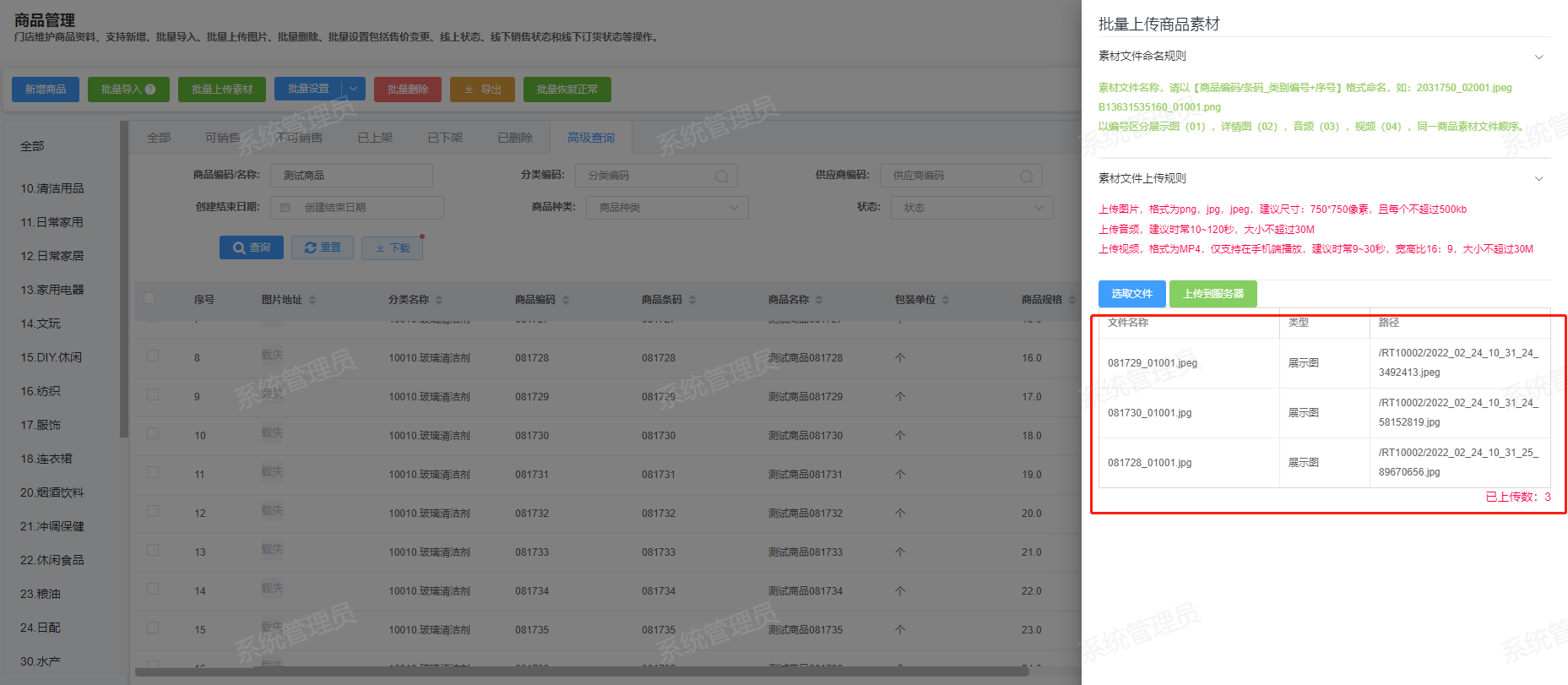1568x685 pixels.
Task: Click the search icon in 供应商编码 field
Action: [1026, 176]
